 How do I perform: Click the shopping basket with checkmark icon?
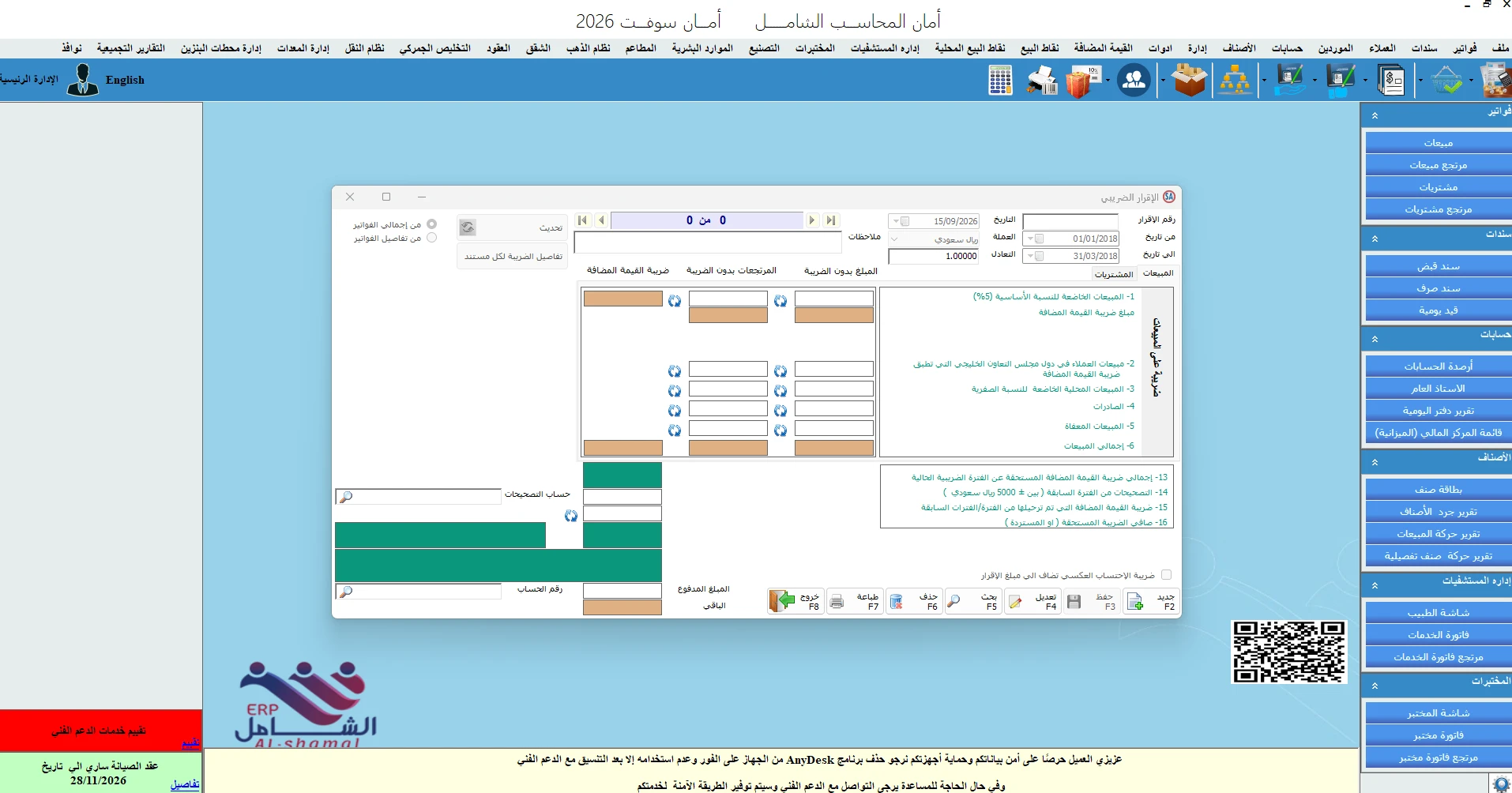tap(1447, 81)
